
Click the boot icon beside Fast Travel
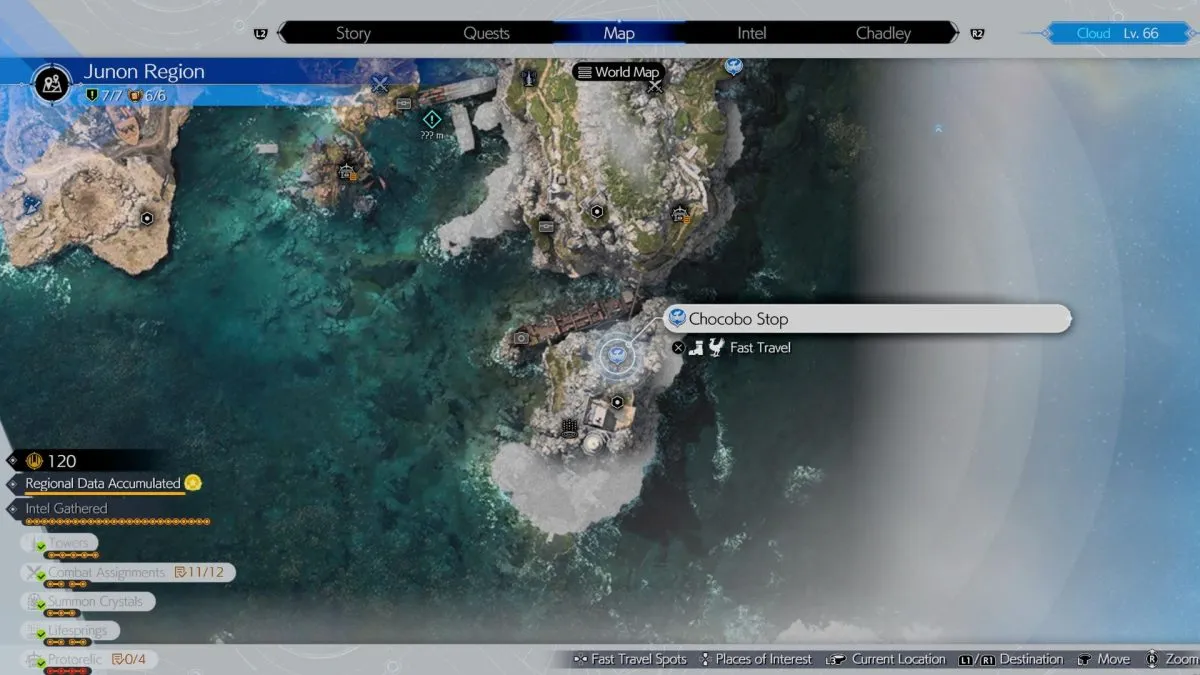[696, 347]
